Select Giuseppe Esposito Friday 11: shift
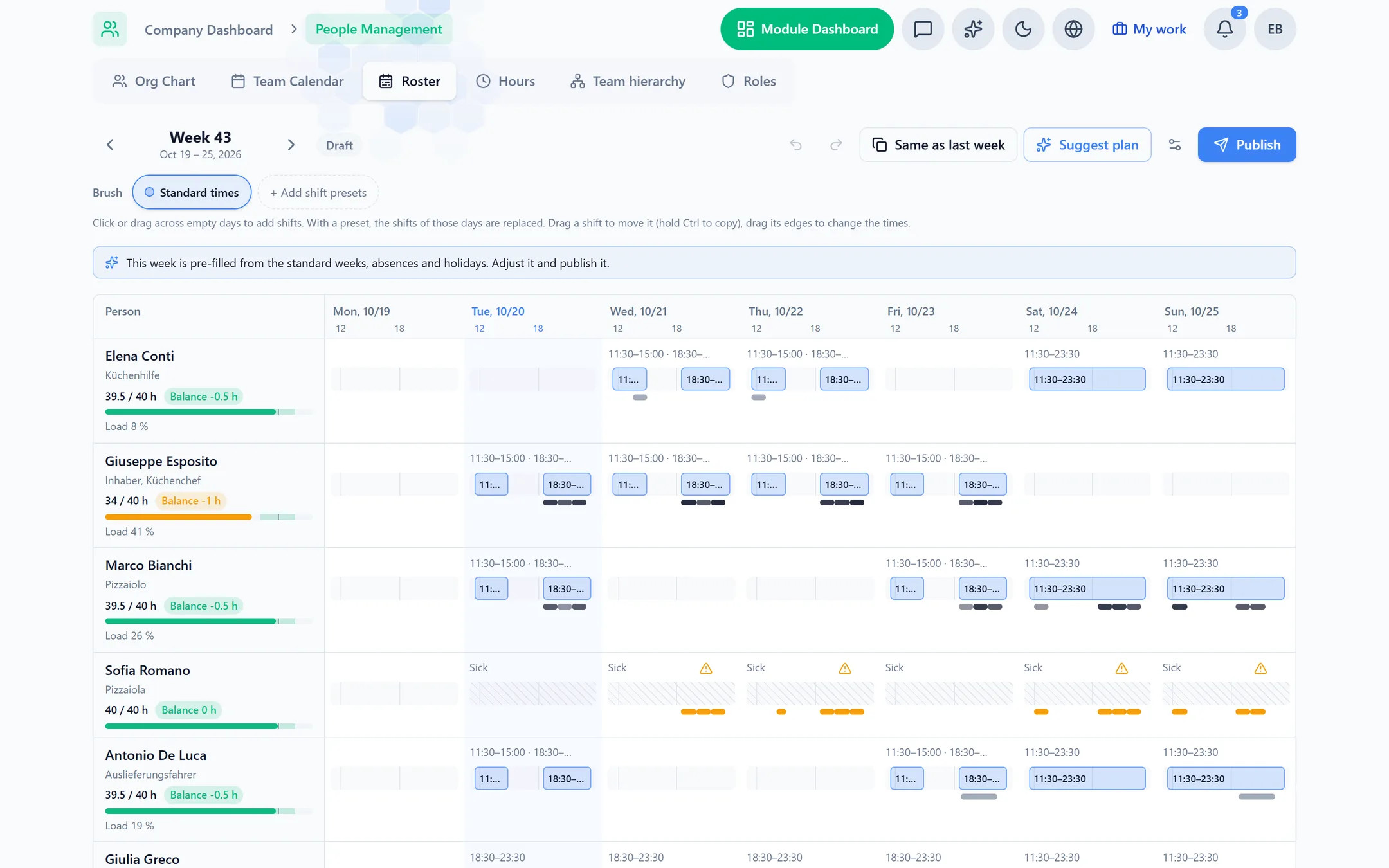Viewport: 1389px width, 868px height. pos(907,484)
